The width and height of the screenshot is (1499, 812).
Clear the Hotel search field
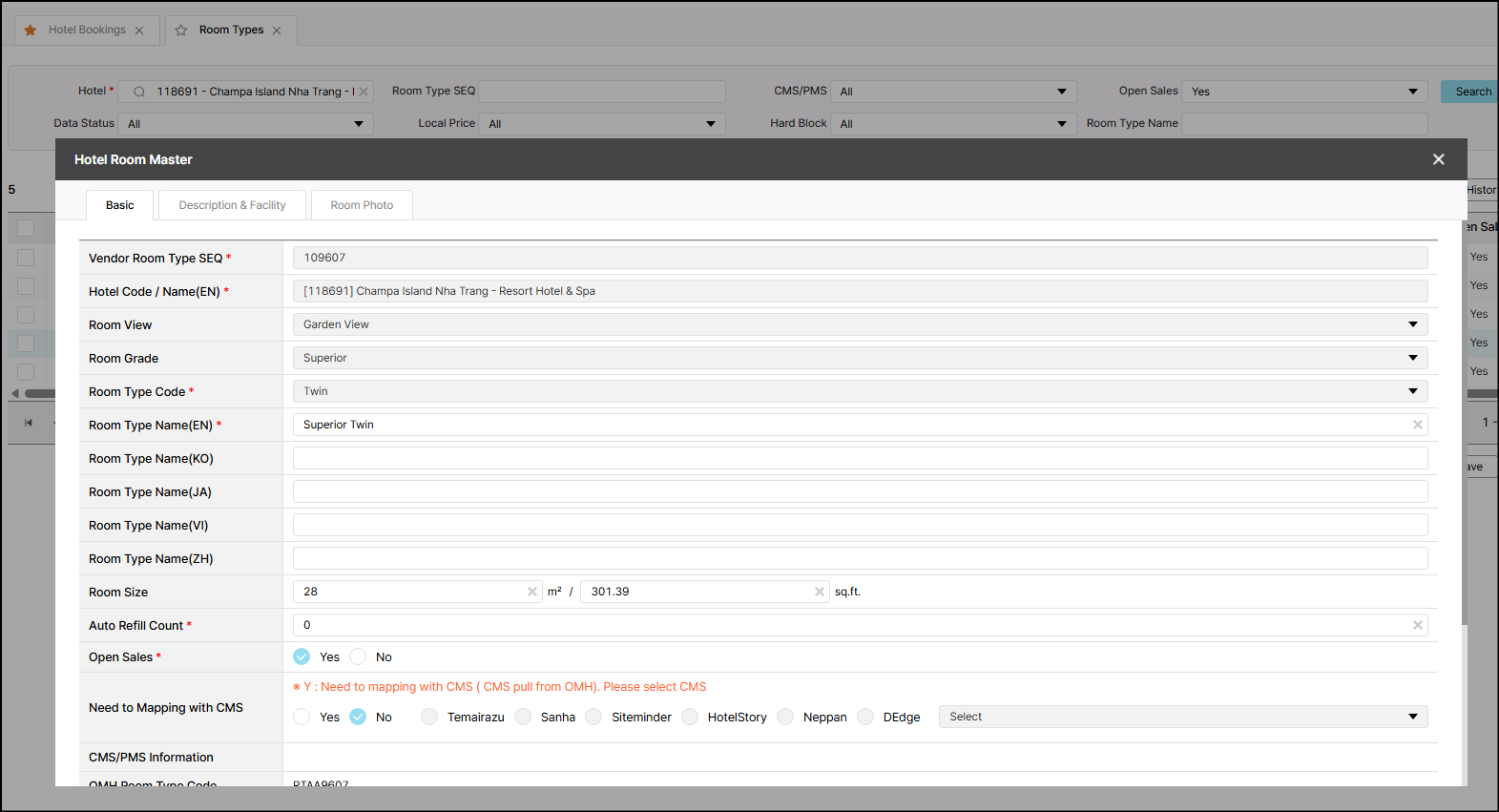coord(364,92)
